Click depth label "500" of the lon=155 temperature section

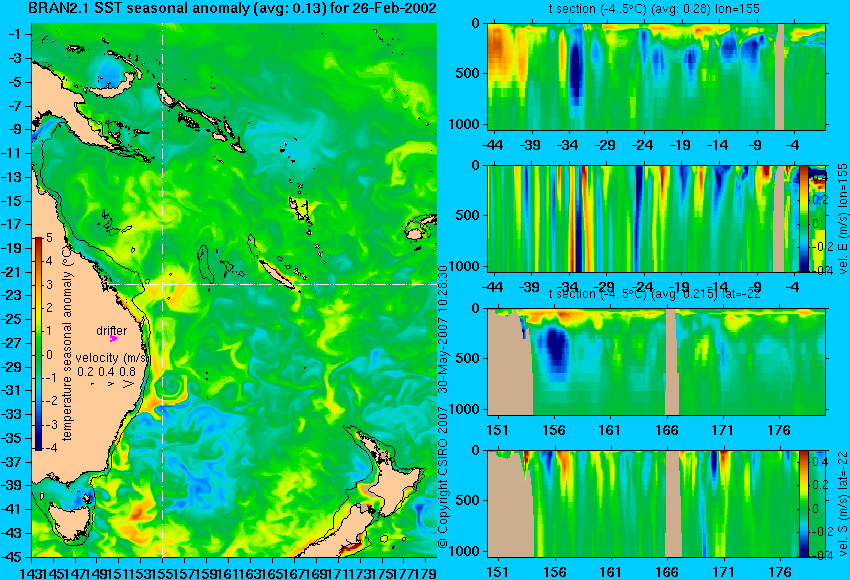(x=468, y=73)
